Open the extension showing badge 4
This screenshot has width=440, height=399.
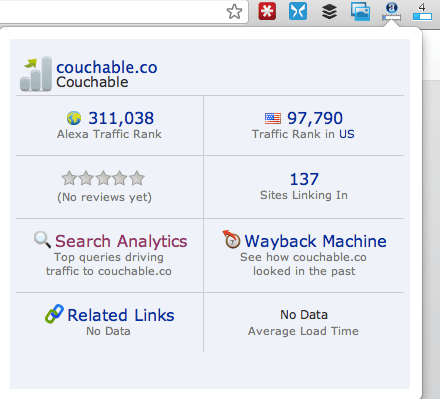tap(422, 12)
